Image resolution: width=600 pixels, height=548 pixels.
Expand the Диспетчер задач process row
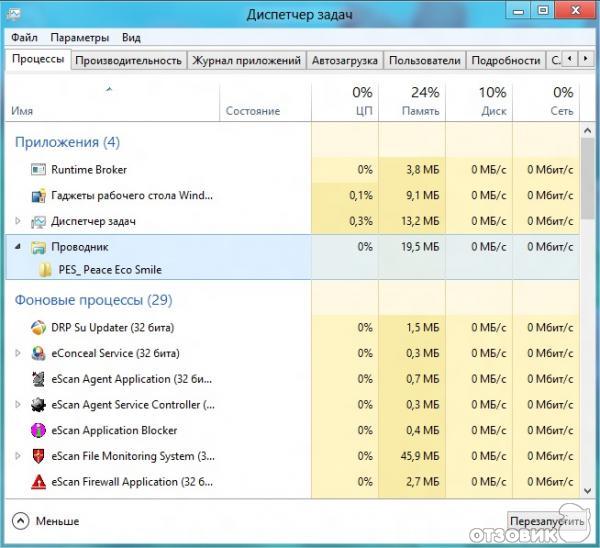17,221
